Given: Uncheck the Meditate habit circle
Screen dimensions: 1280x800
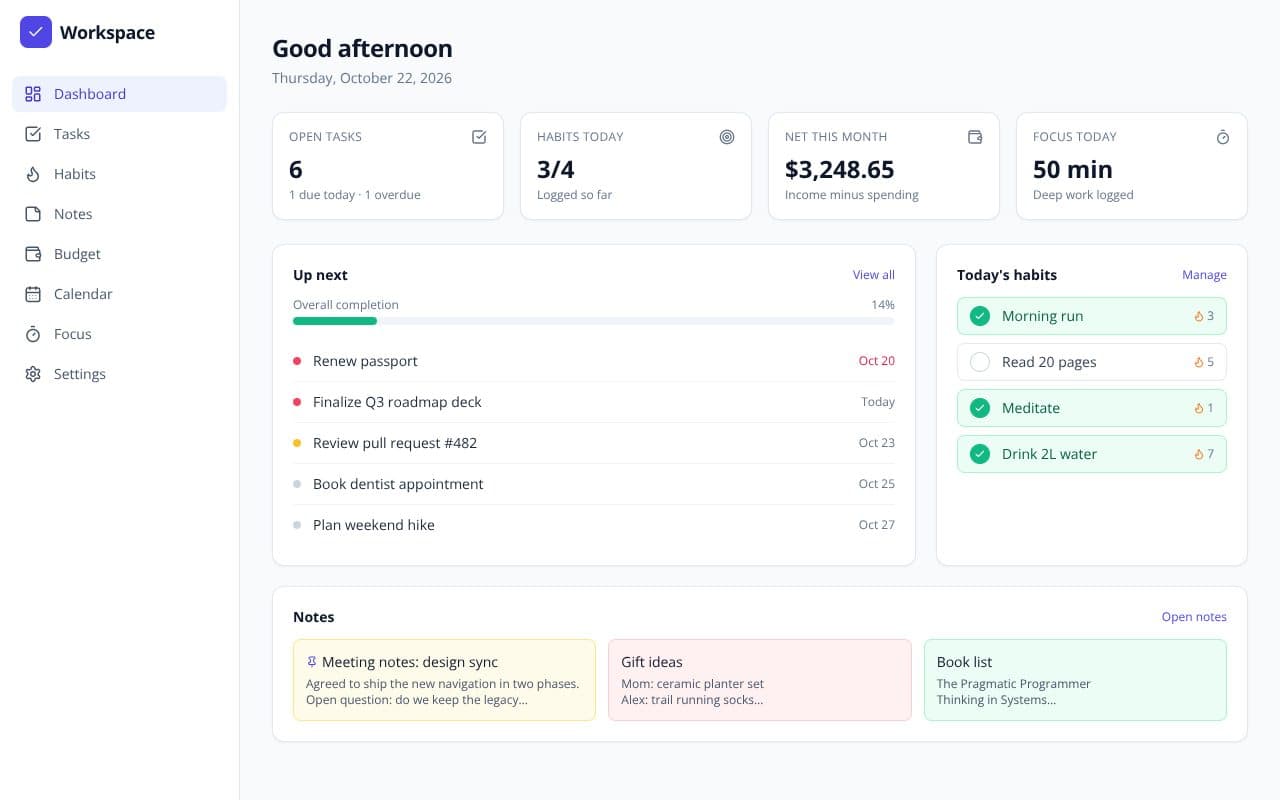Looking at the screenshot, I should pyautogui.click(x=981, y=408).
